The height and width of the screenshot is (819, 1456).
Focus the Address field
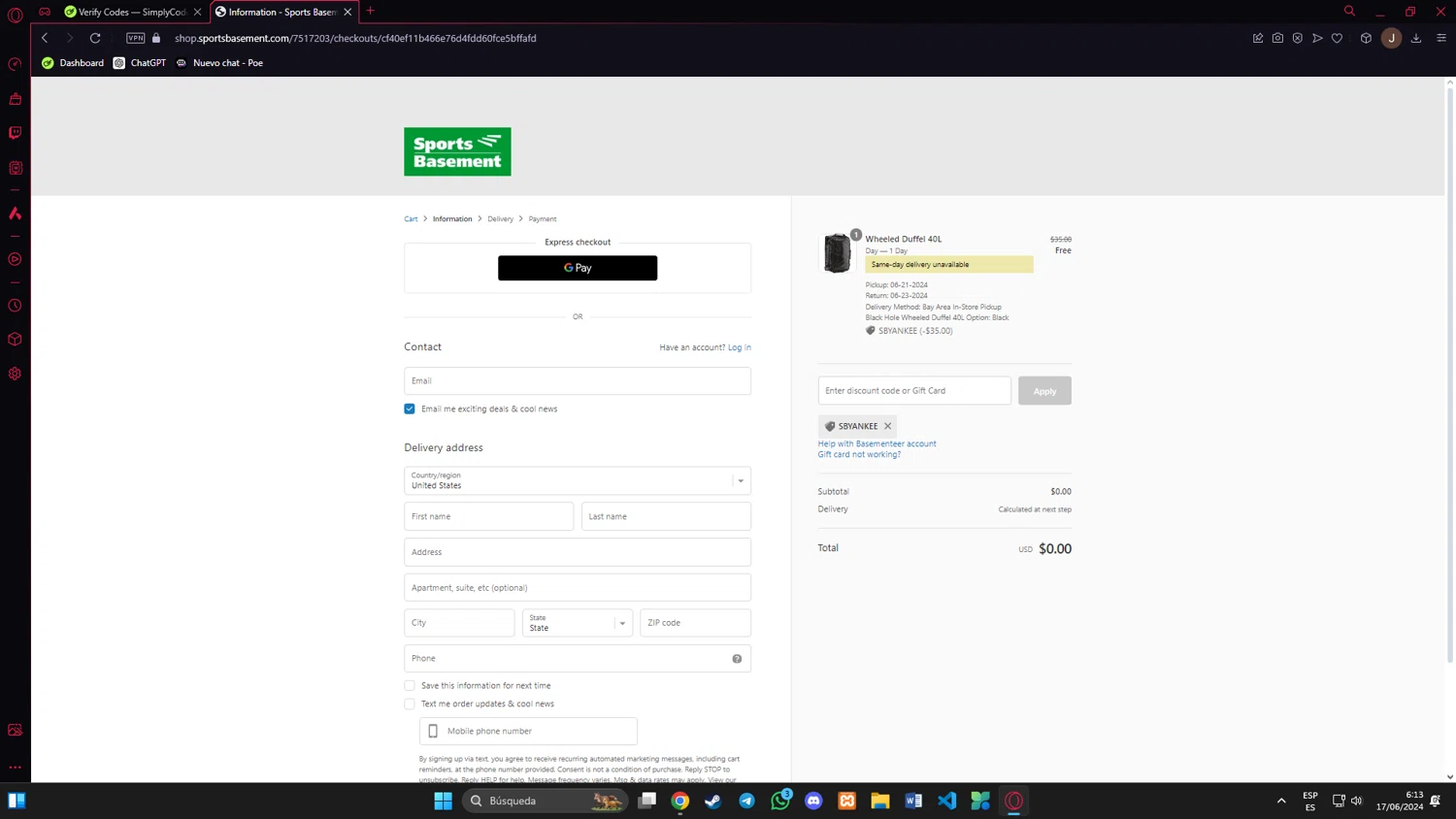click(578, 552)
